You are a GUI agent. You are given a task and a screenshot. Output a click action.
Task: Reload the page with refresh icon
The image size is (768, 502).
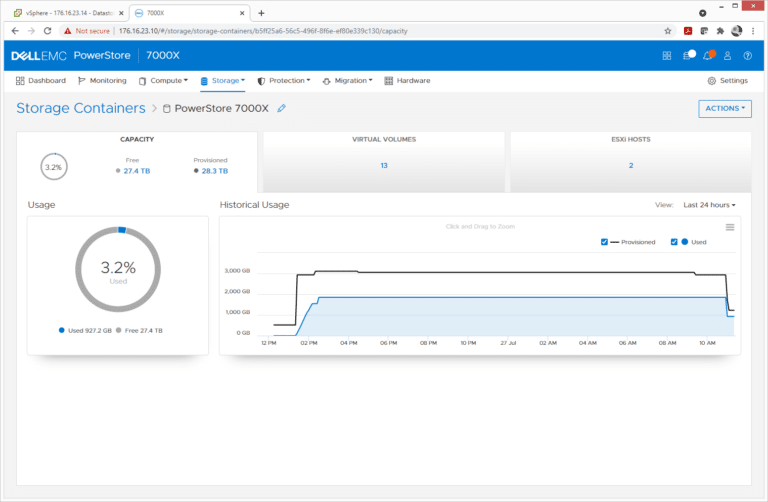pos(48,31)
